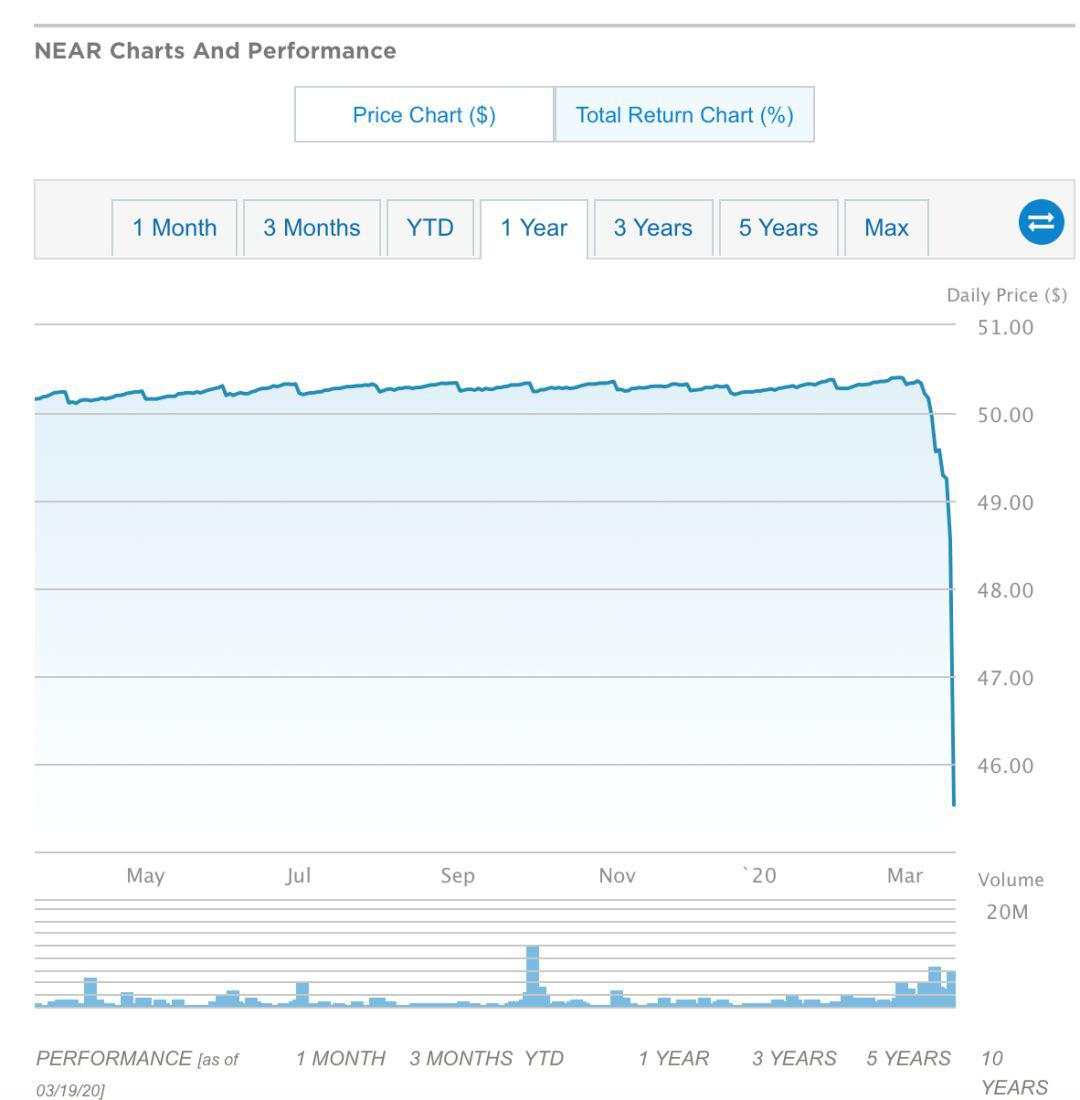Select the 1 Year range tab
Viewport: 1080px width, 1100px height.
coord(534,228)
